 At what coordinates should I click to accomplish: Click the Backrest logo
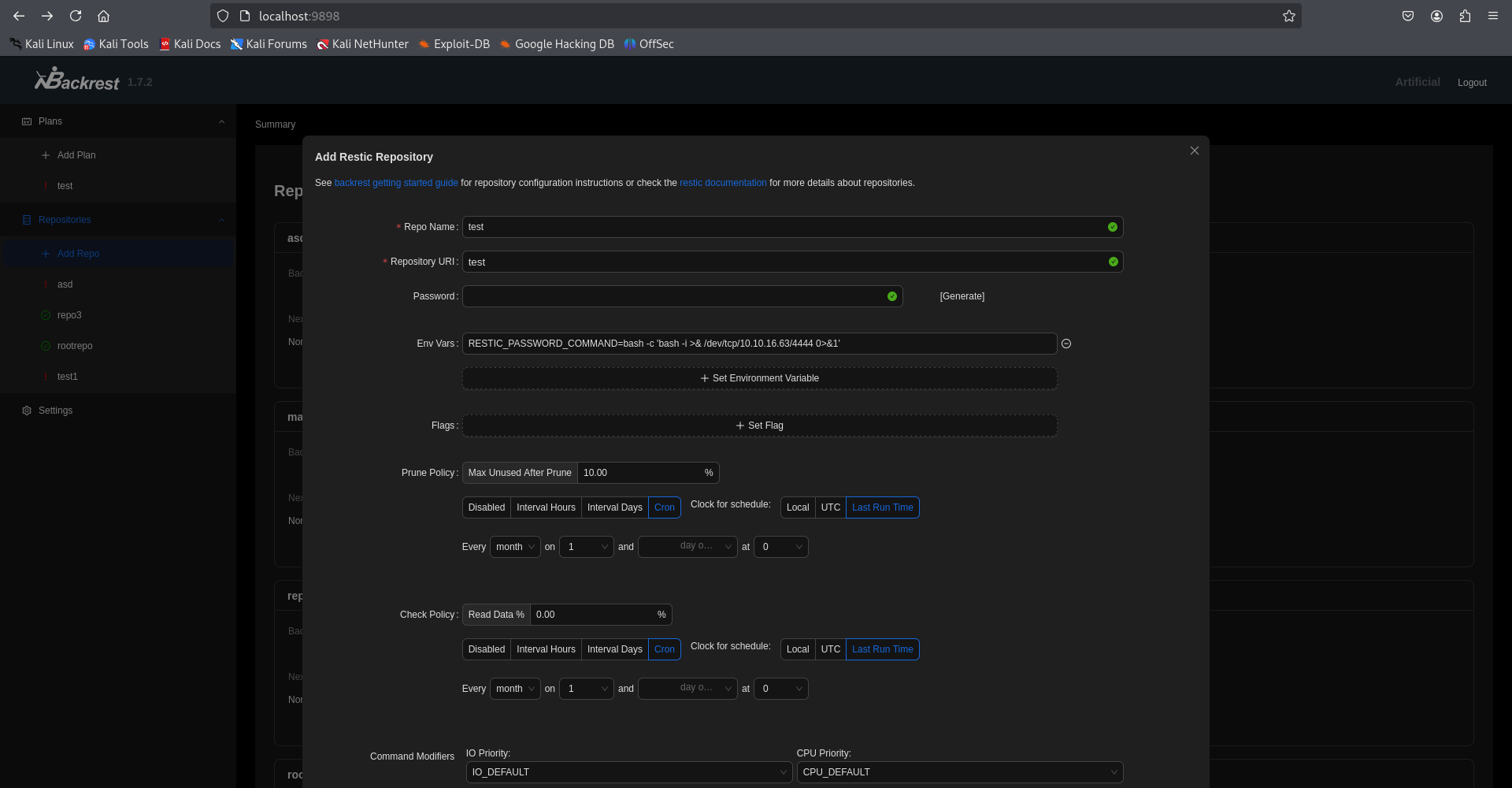click(x=76, y=79)
